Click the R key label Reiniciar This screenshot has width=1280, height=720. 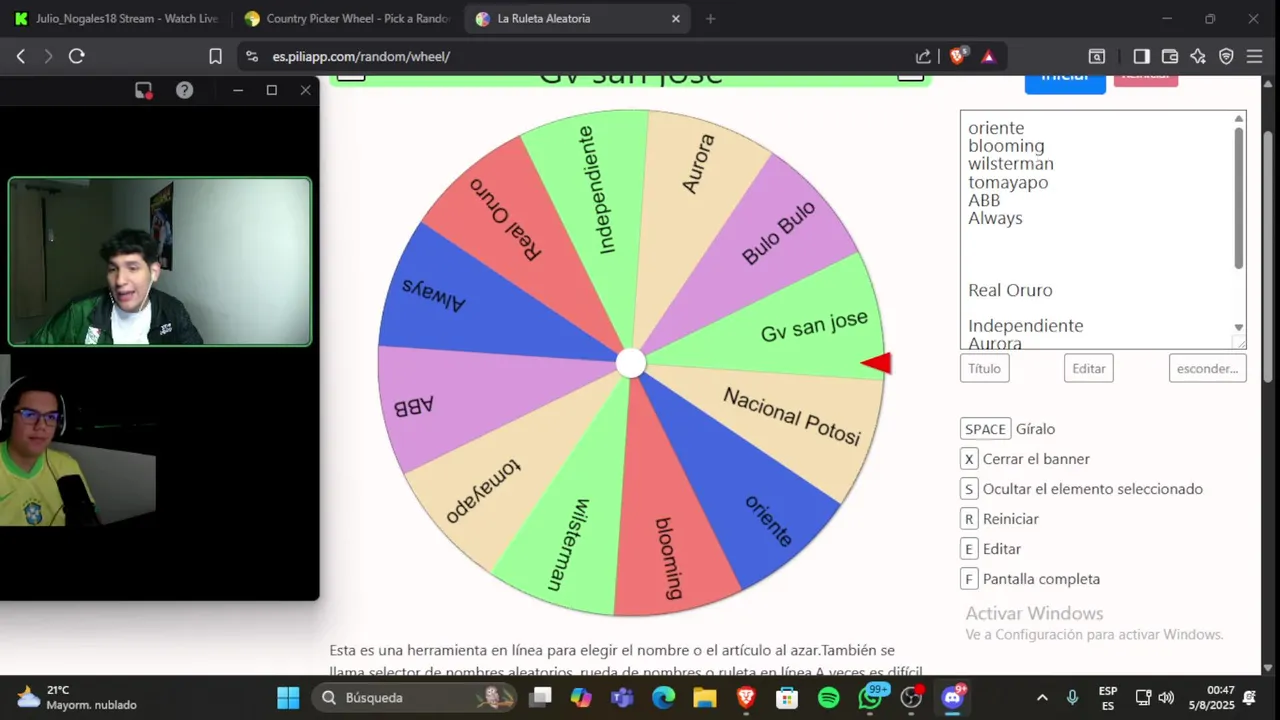coord(968,519)
